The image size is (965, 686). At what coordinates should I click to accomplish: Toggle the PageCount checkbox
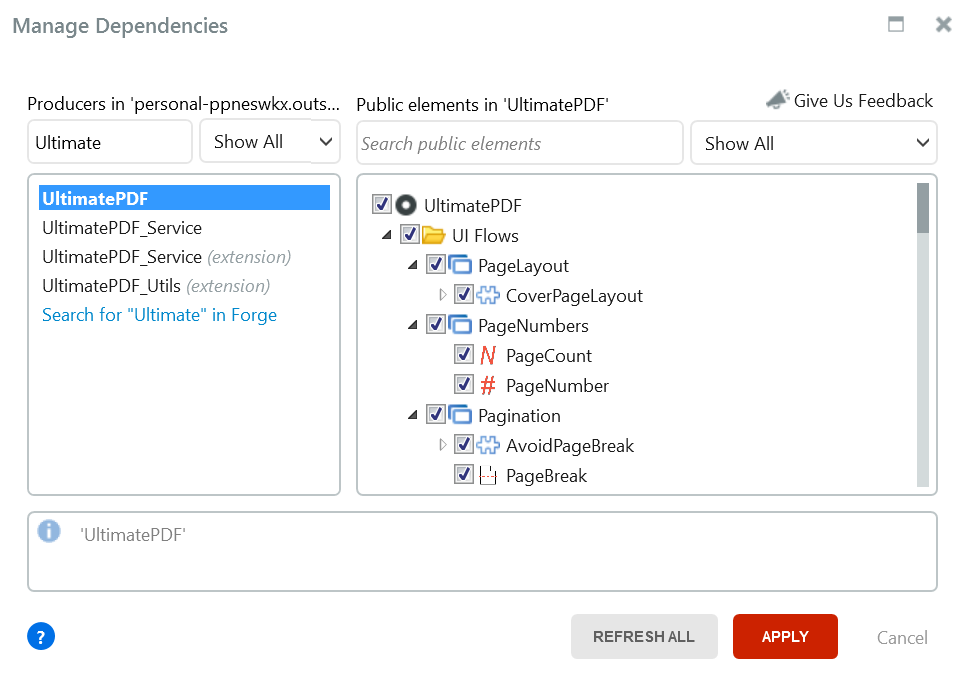click(464, 355)
